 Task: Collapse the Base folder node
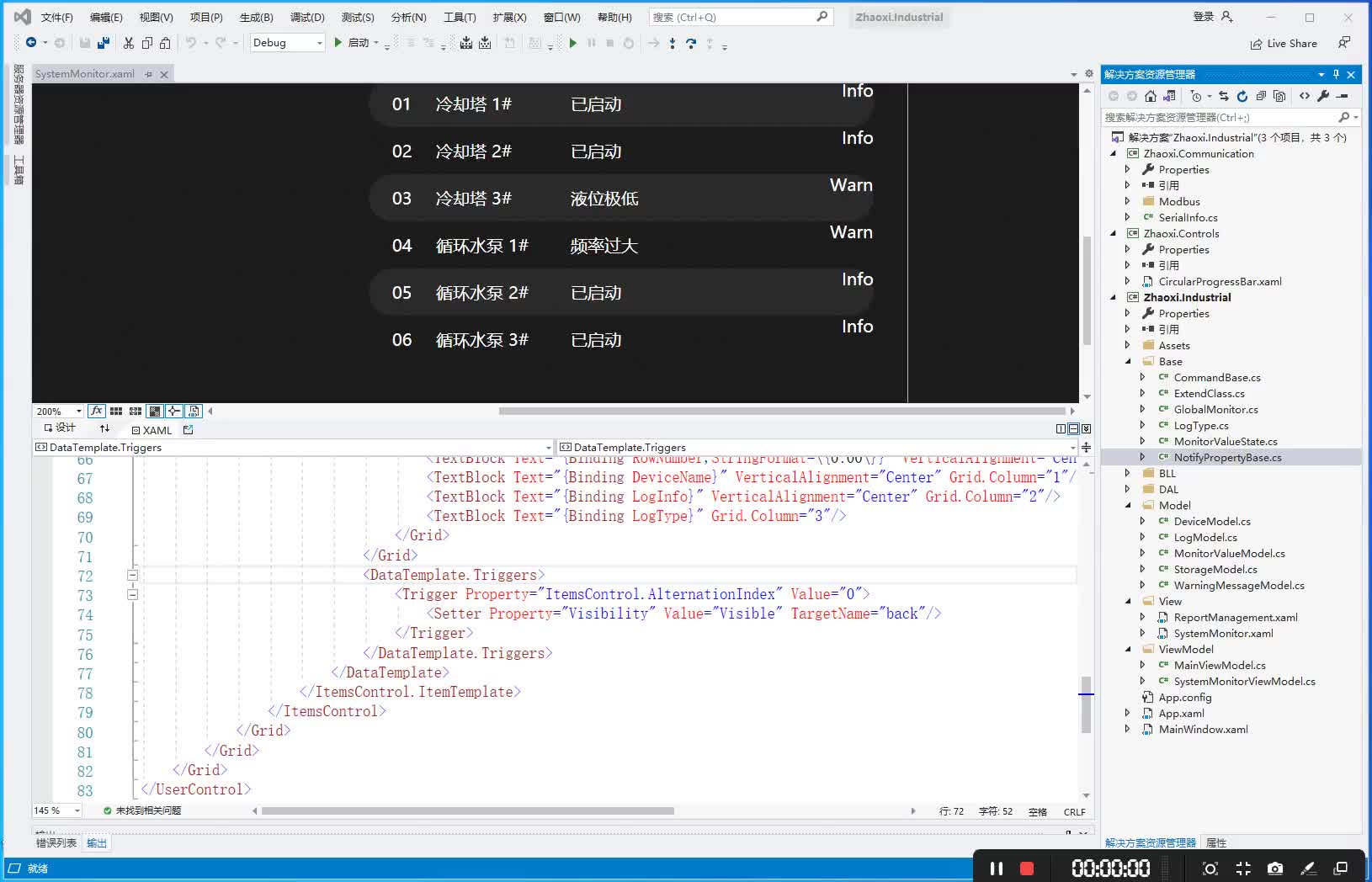(1128, 362)
